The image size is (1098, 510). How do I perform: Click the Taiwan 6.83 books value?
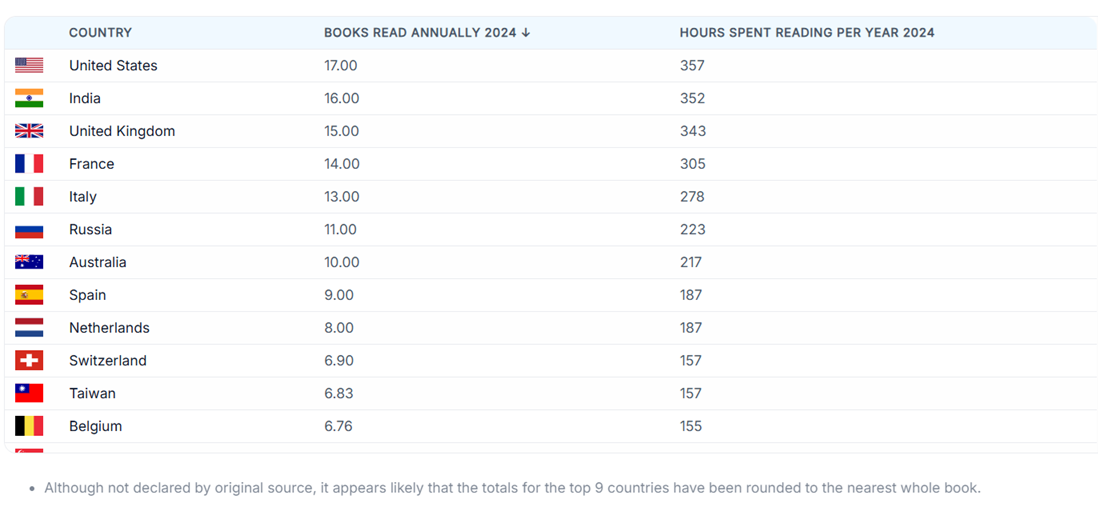[x=340, y=393]
